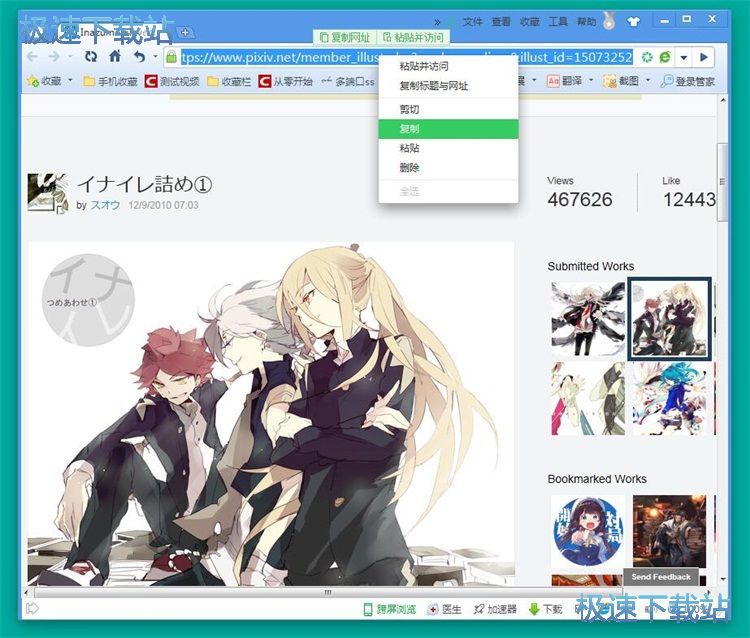Viewport: 750px width, 638px height.
Task: Open the round blue girl Bookmarked Works thumbnail
Action: 588,531
